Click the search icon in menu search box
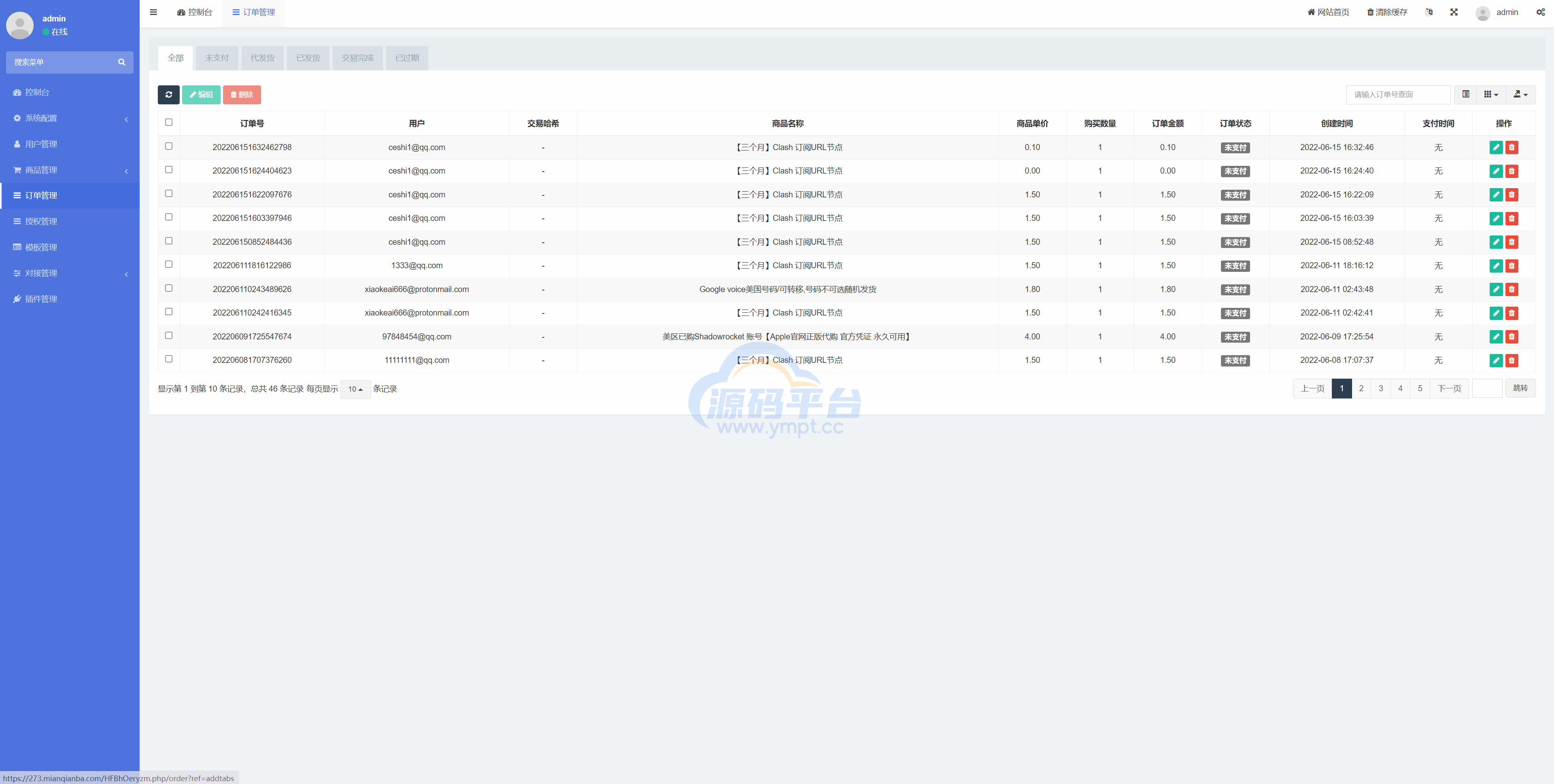 [x=121, y=62]
